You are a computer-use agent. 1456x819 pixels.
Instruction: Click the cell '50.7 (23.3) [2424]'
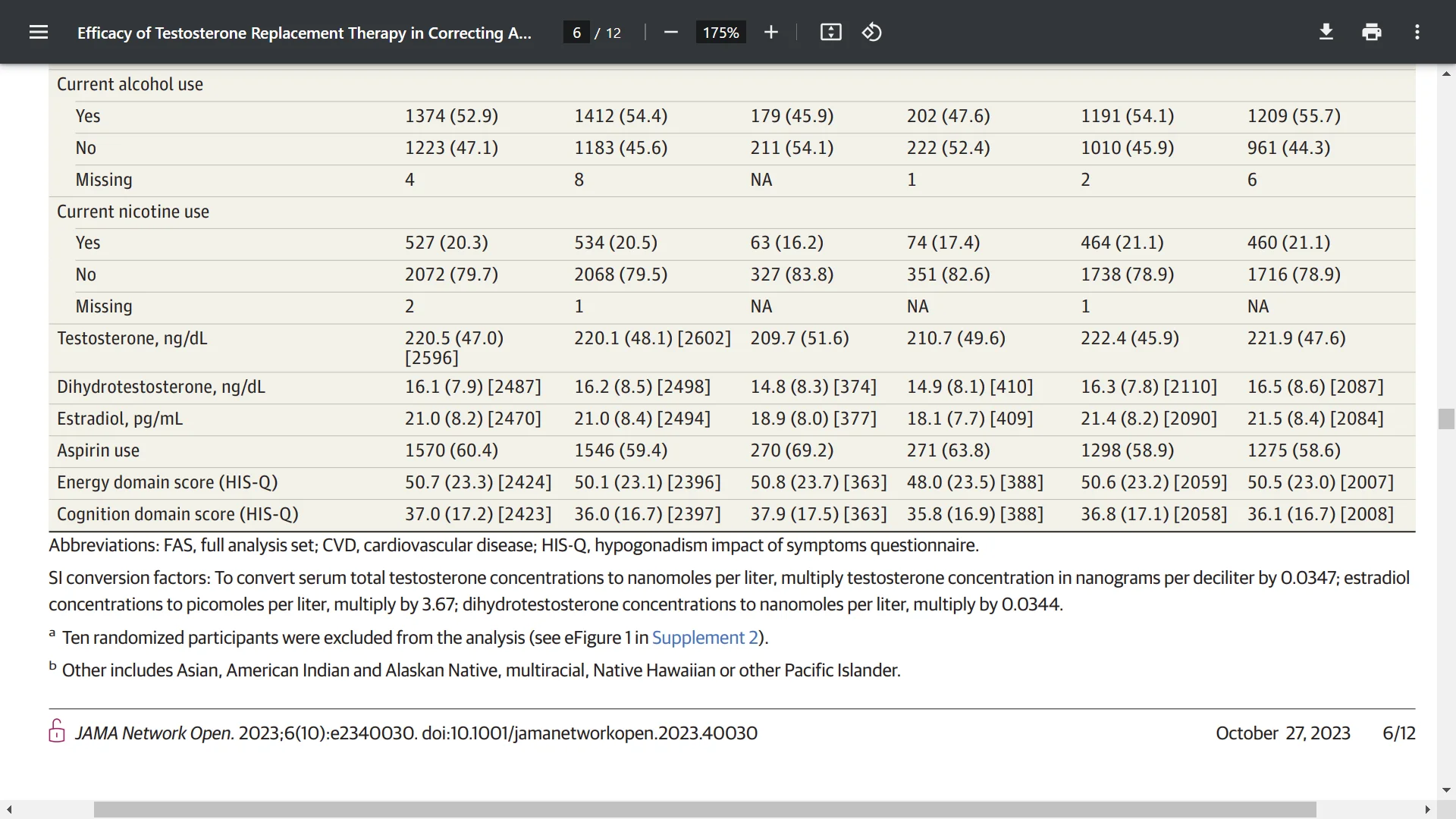pos(478,482)
